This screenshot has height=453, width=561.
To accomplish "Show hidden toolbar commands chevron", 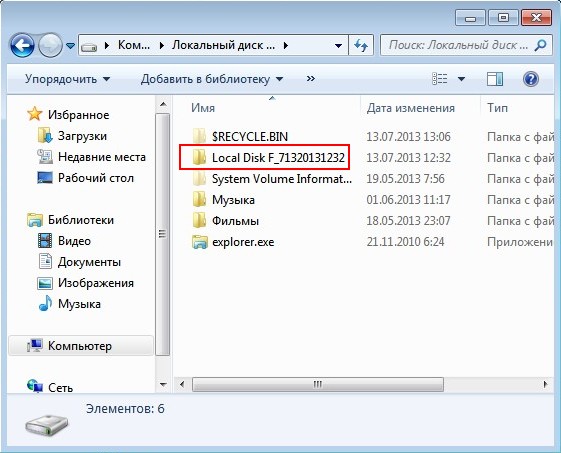I will point(311,78).
